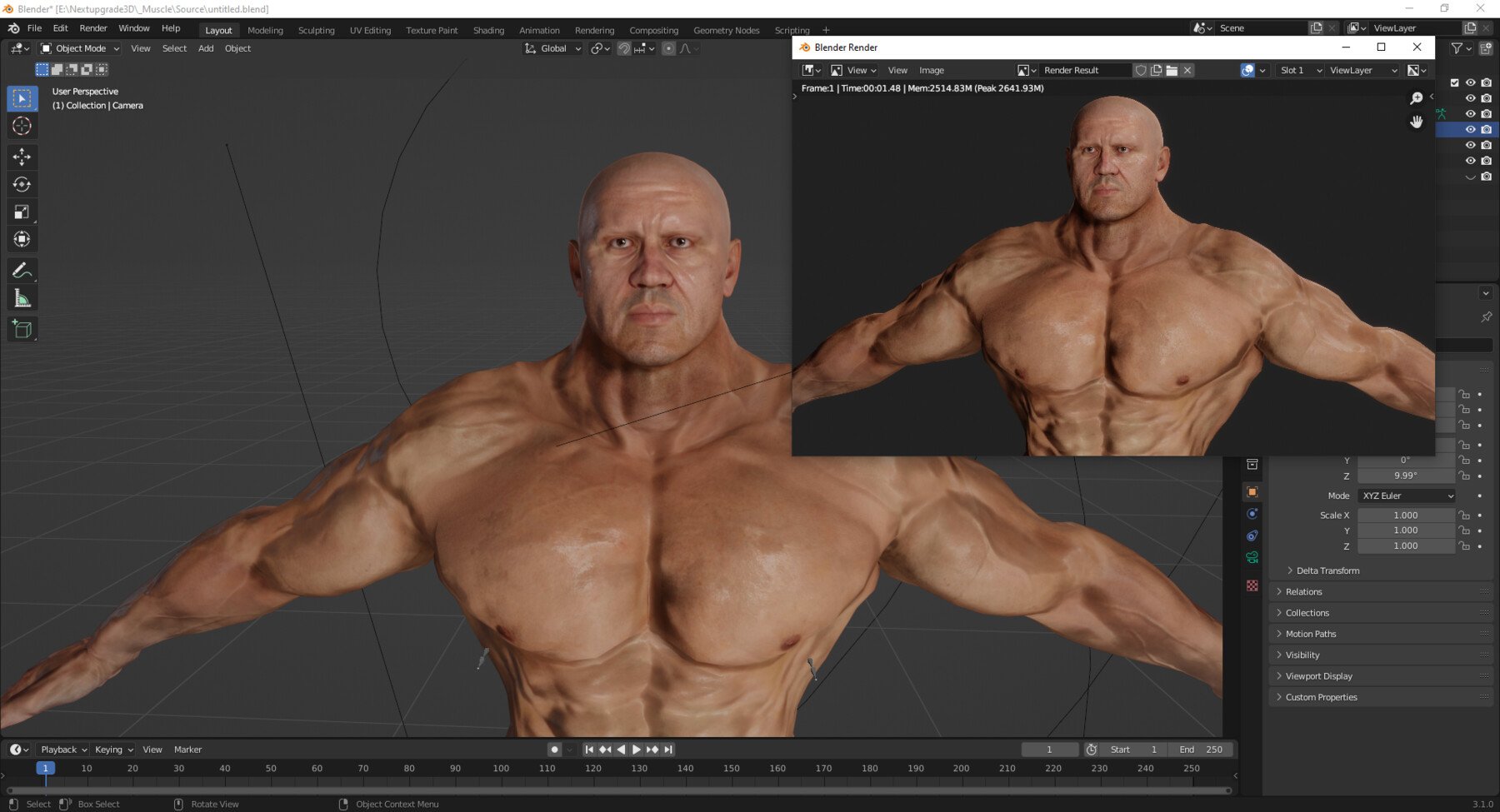Open the Object Mode dropdown

(79, 47)
